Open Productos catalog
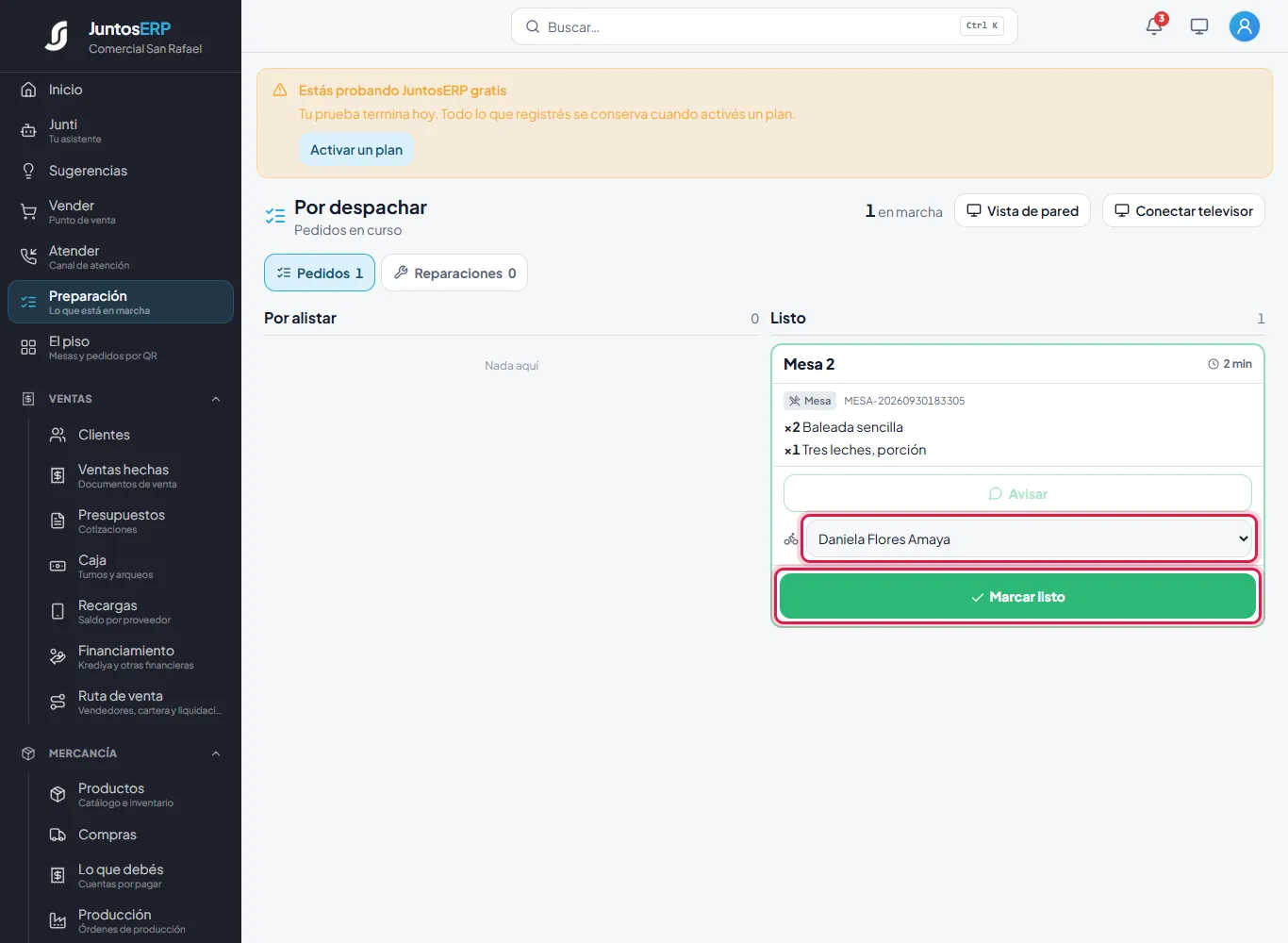This screenshot has height=943, width=1288. 136,794
